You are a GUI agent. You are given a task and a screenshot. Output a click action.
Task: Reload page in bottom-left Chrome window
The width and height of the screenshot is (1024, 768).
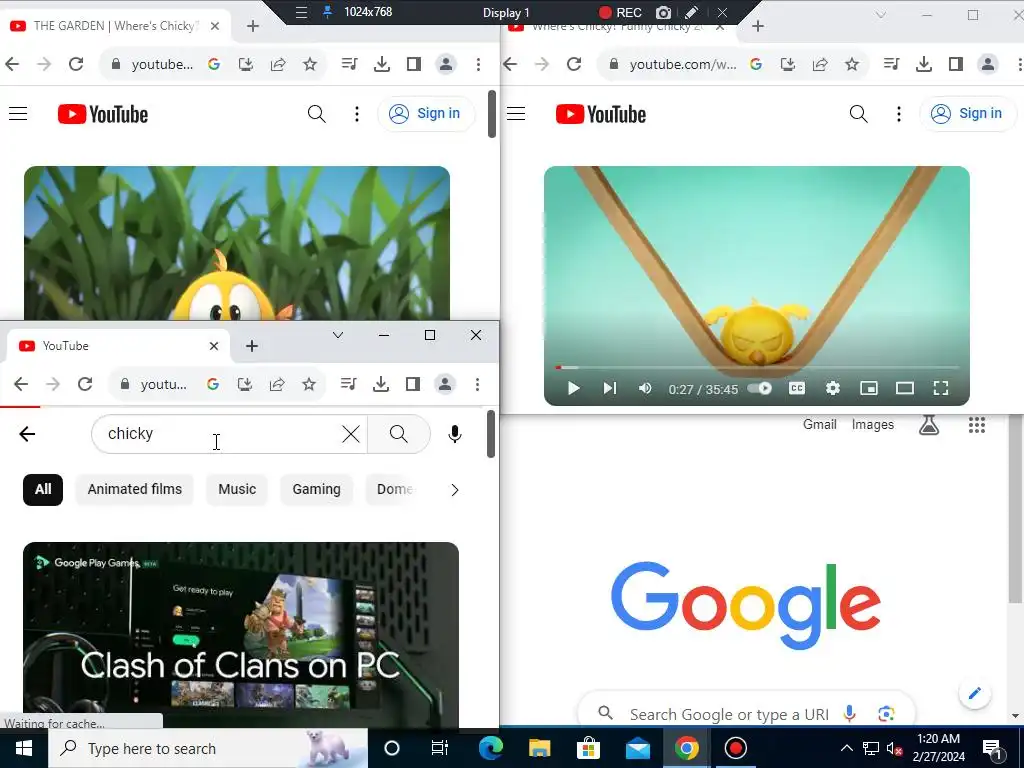(85, 384)
